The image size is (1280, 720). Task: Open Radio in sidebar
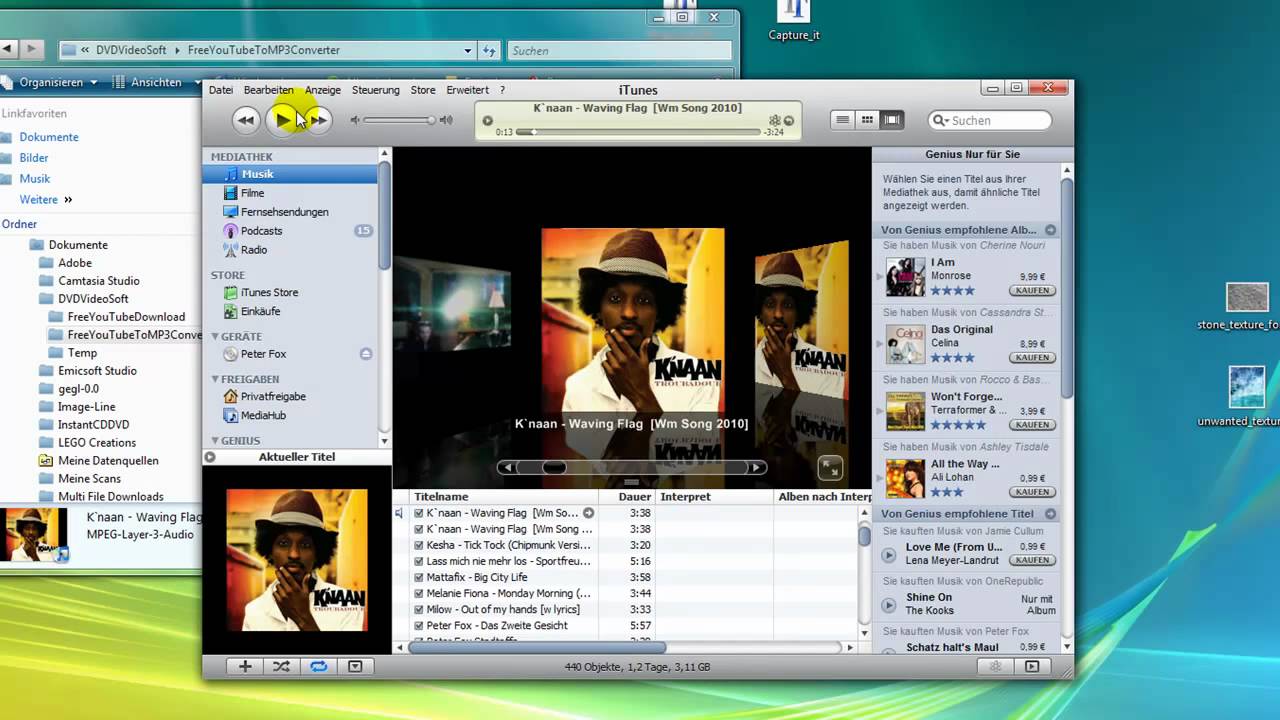pyautogui.click(x=253, y=250)
